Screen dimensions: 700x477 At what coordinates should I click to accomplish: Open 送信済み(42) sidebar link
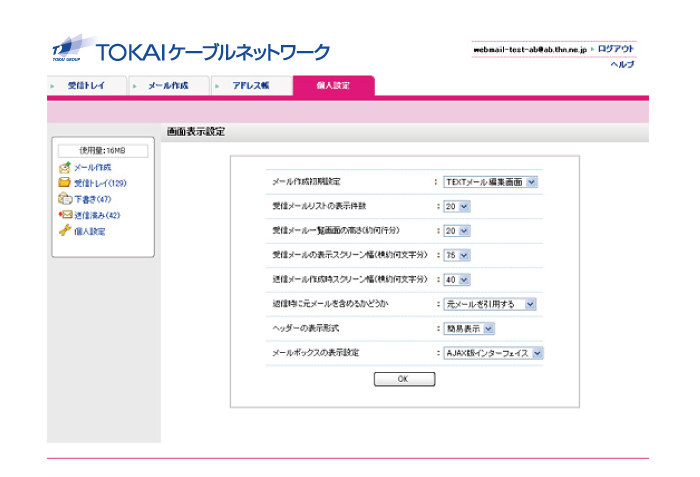[x=97, y=215]
